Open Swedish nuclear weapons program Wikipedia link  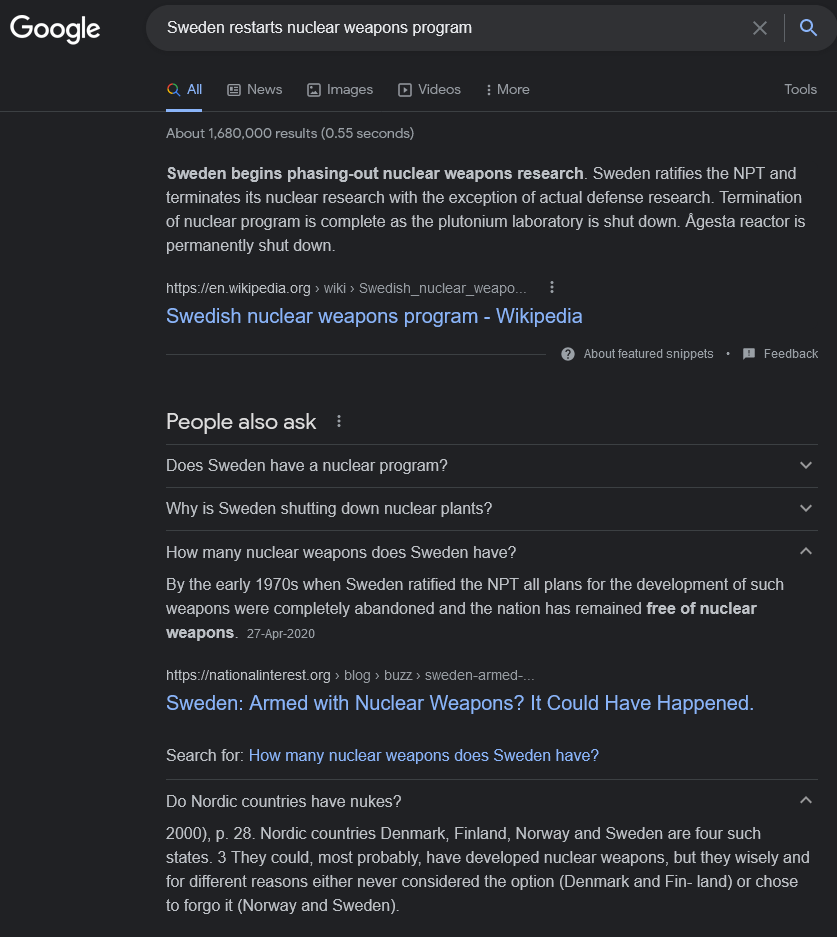point(374,317)
